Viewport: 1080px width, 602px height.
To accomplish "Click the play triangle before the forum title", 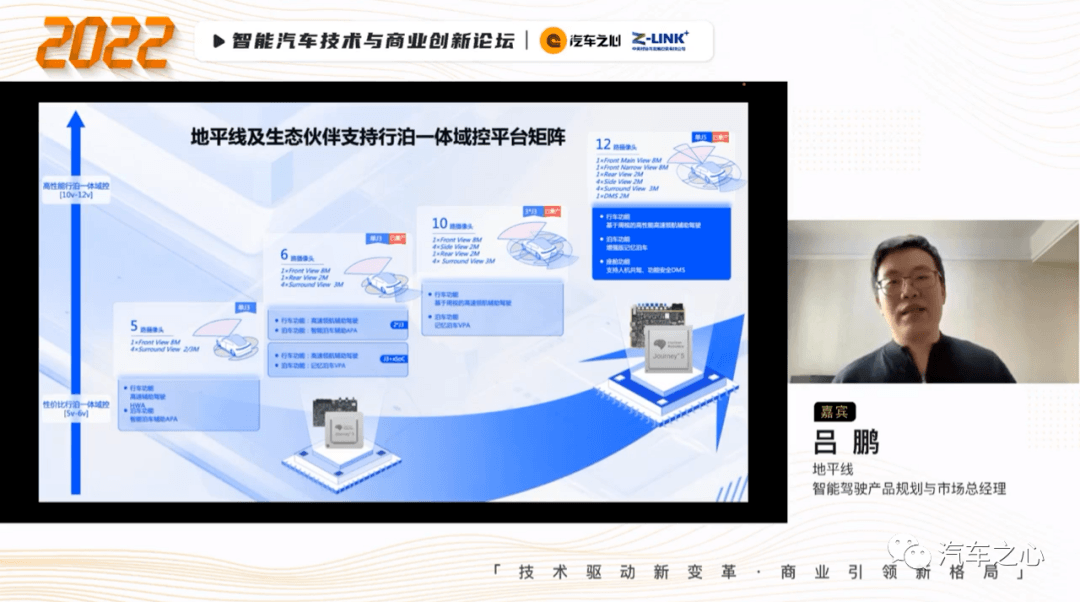I will click(x=218, y=41).
